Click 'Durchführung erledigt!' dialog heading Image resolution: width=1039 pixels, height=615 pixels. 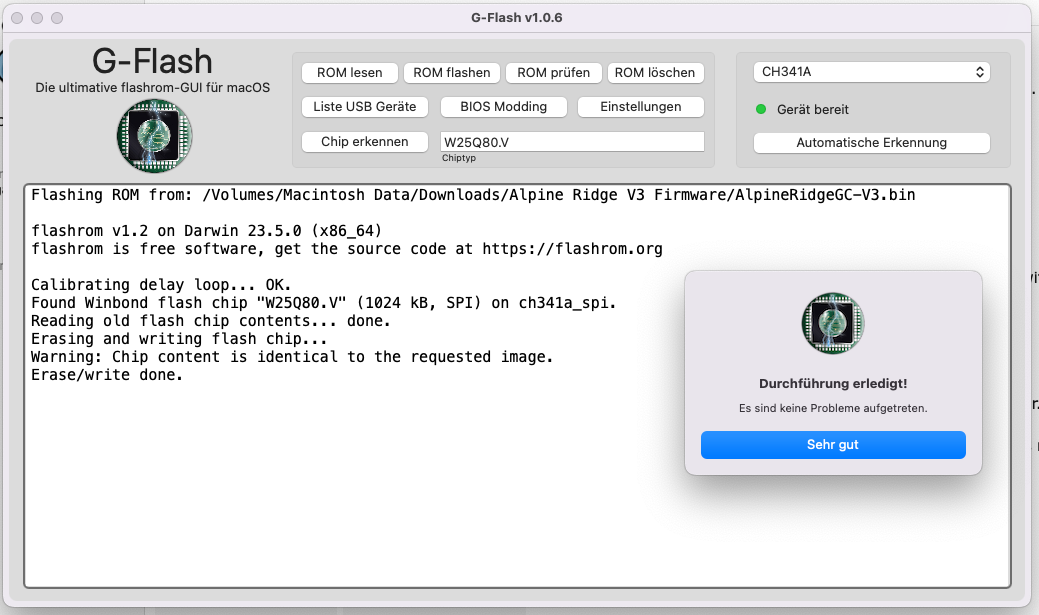833,384
